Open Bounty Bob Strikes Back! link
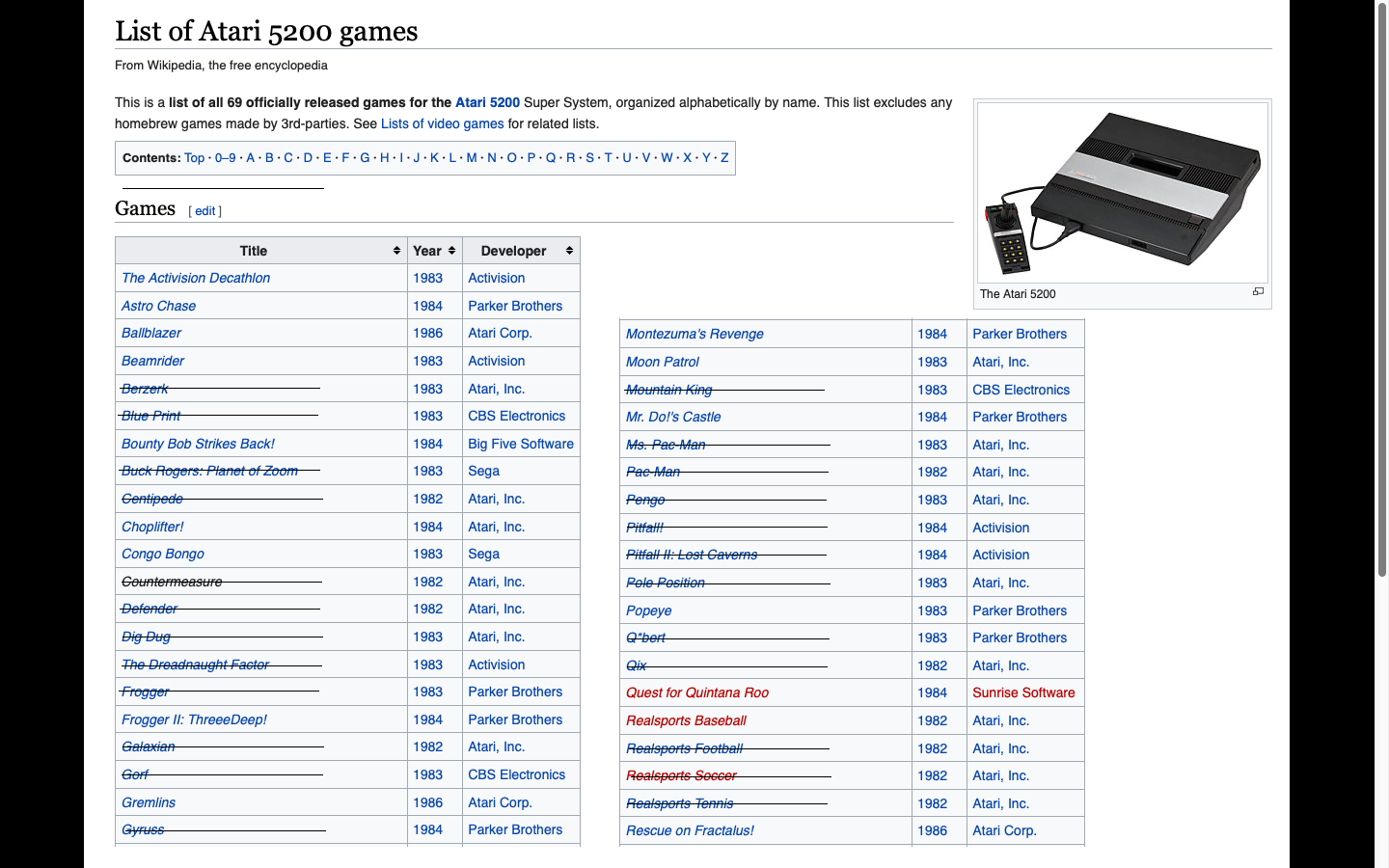Screen dimensions: 1389x868 pos(198,444)
